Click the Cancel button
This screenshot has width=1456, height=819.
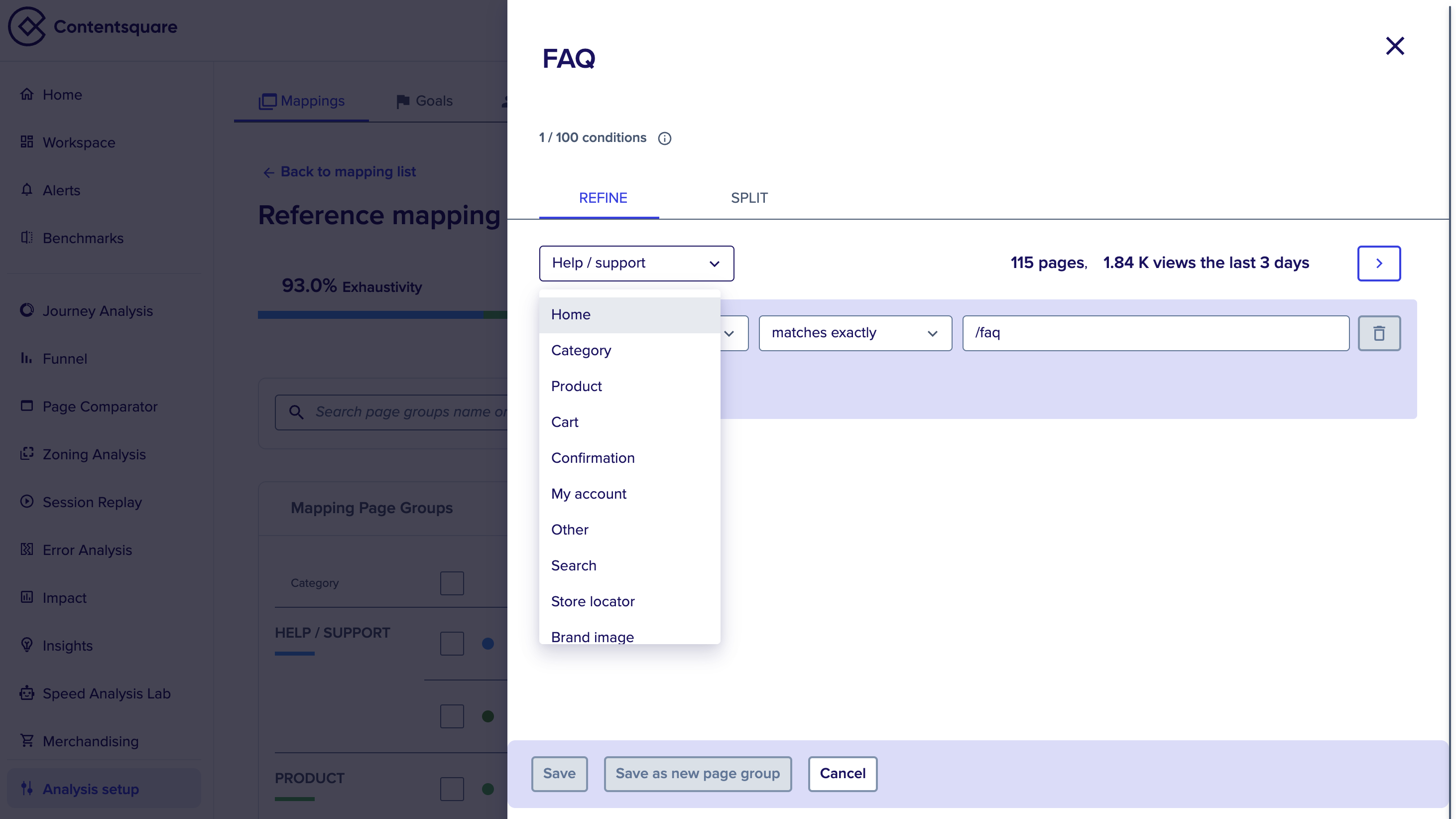pyautogui.click(x=842, y=774)
